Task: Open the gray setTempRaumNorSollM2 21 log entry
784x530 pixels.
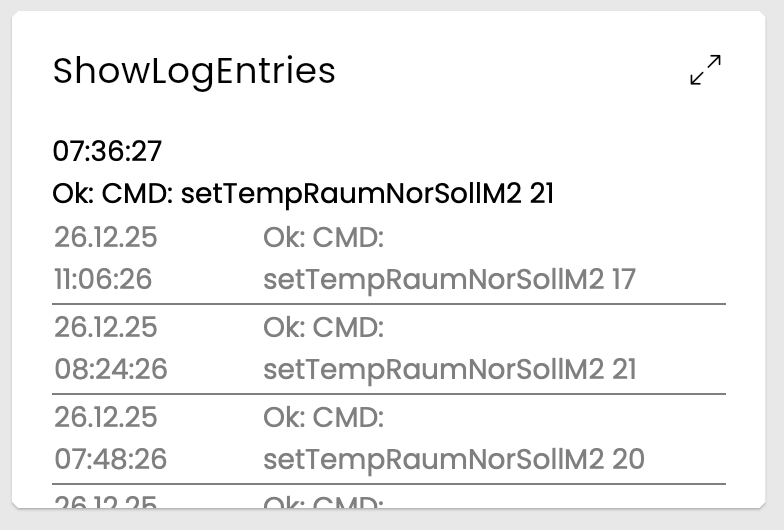Action: [x=449, y=369]
